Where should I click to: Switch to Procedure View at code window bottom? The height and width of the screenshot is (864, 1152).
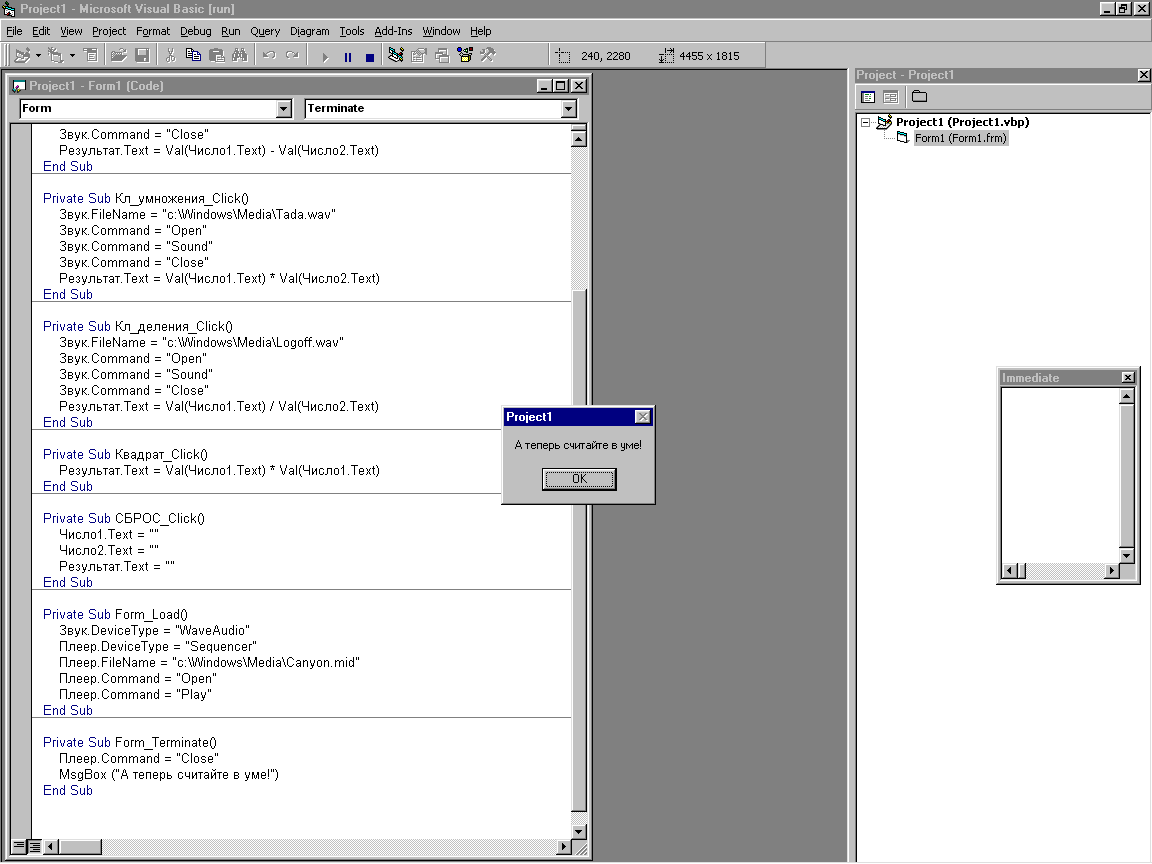coord(19,846)
